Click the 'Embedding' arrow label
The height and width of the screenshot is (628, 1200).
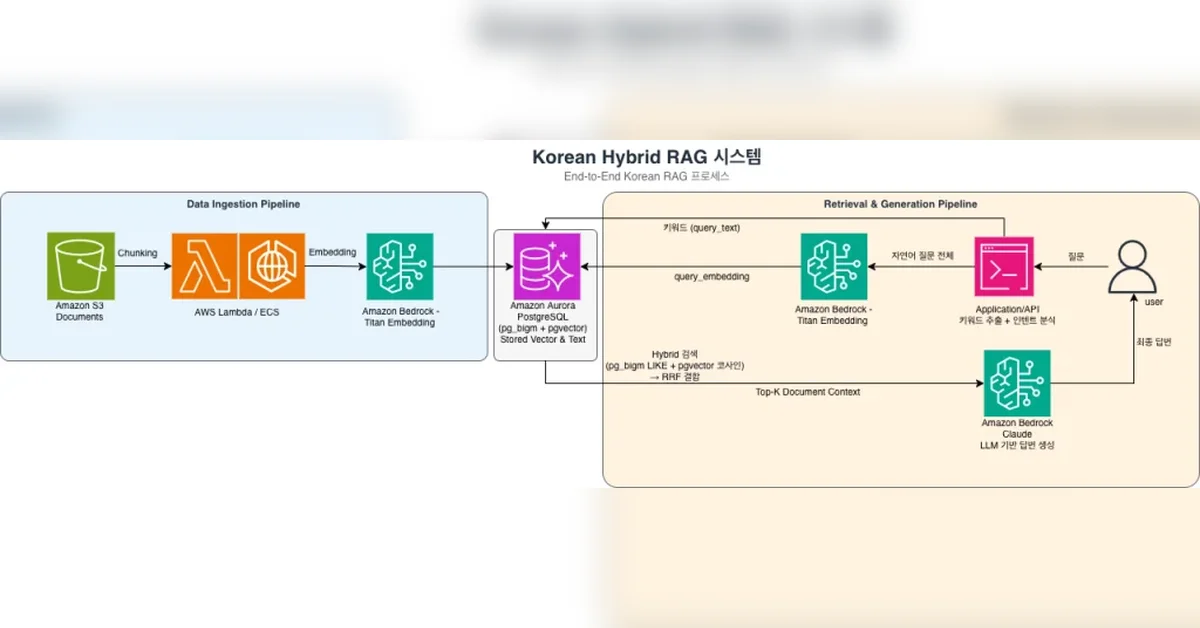(332, 252)
